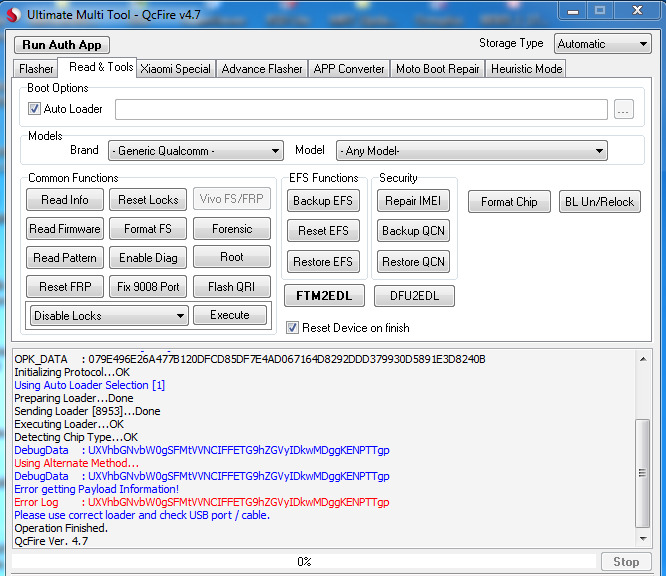This screenshot has height=576, width=666.
Task: Click the Run Auth App button
Action: [62, 45]
